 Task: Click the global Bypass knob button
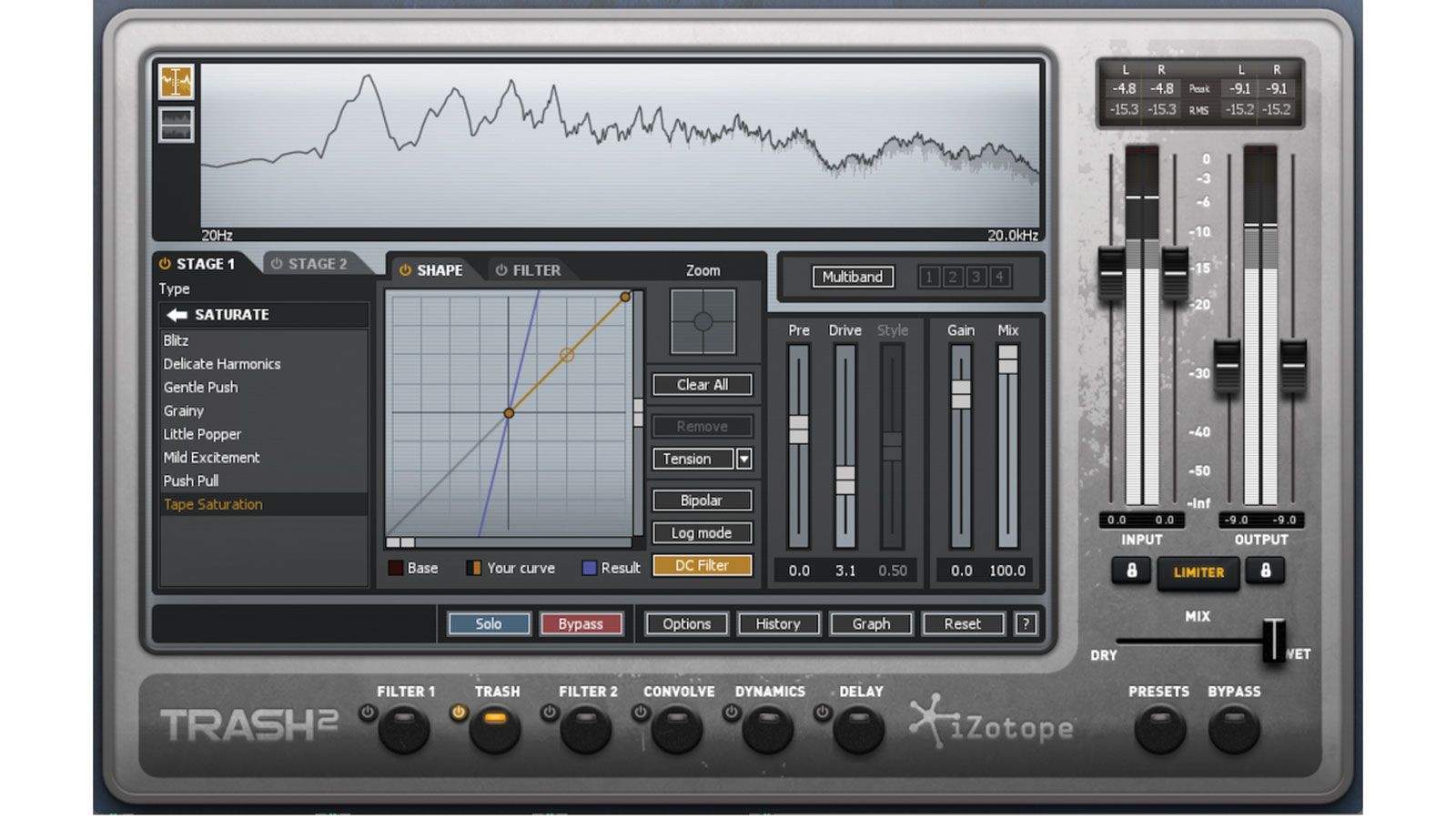point(1234,729)
